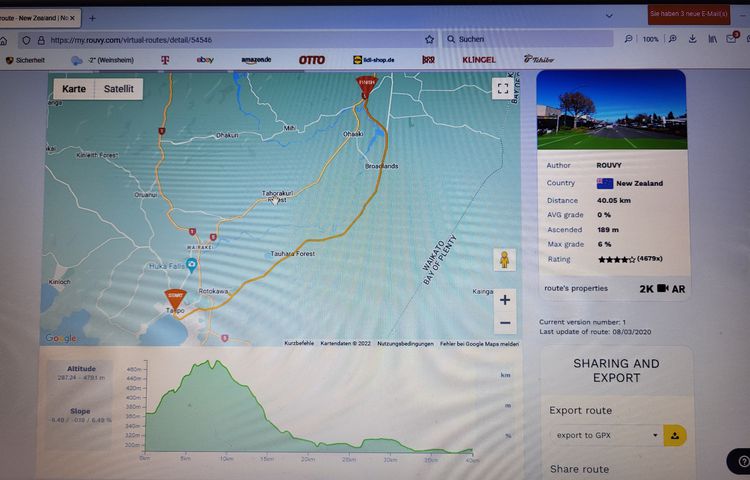This screenshot has height=480, width=750.
Task: Zoom in on the map
Action: pyautogui.click(x=504, y=300)
